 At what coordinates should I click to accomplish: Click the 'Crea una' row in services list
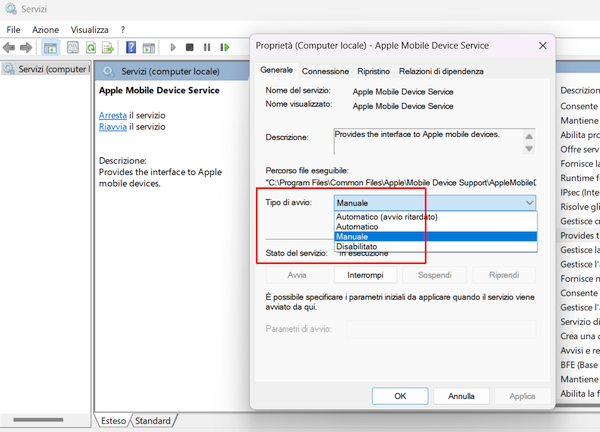[579, 336]
